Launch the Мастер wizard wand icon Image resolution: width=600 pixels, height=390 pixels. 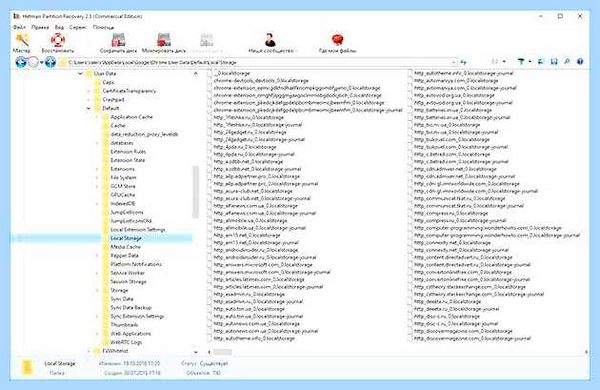22,40
